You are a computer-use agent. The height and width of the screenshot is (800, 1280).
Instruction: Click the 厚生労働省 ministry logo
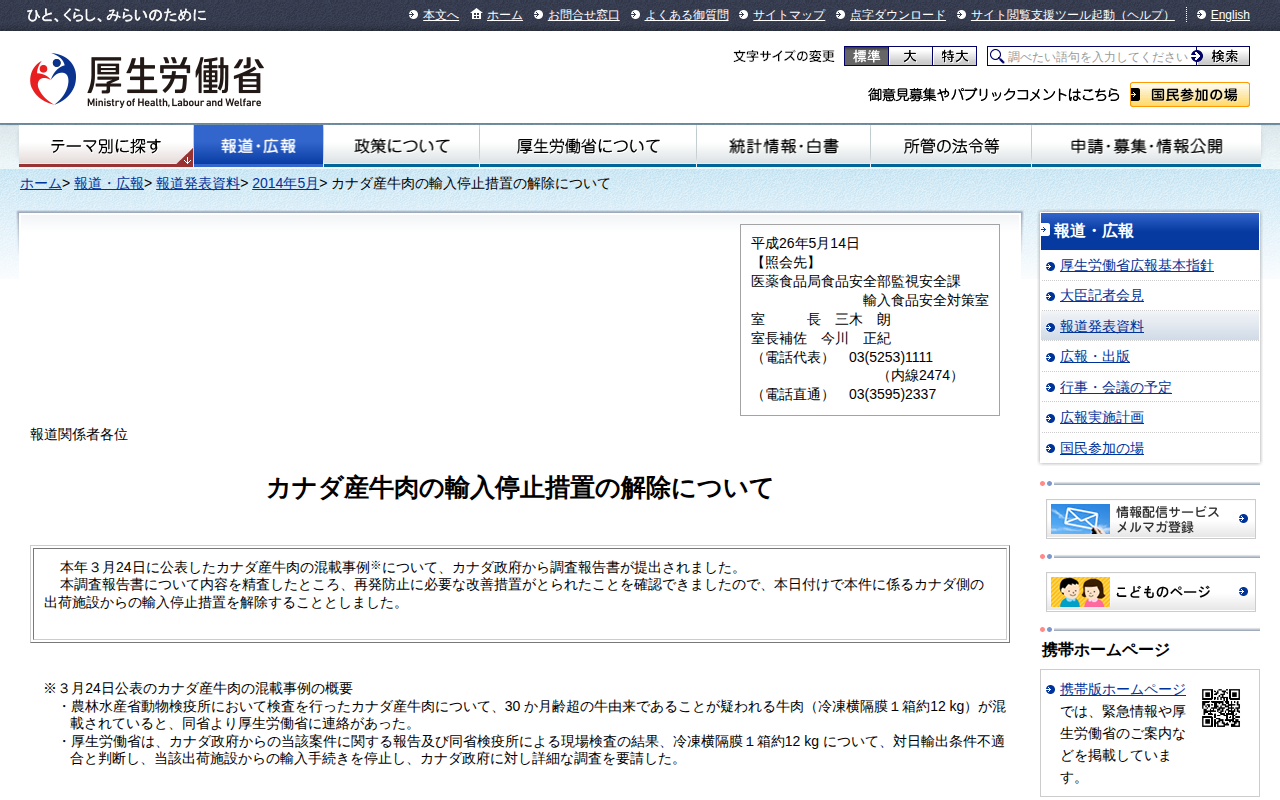tap(146, 80)
